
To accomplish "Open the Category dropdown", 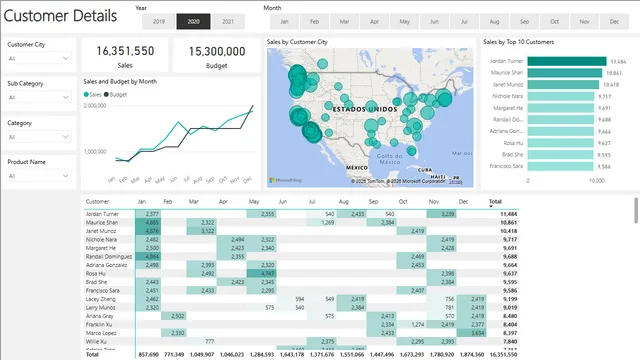I will coord(39,137).
